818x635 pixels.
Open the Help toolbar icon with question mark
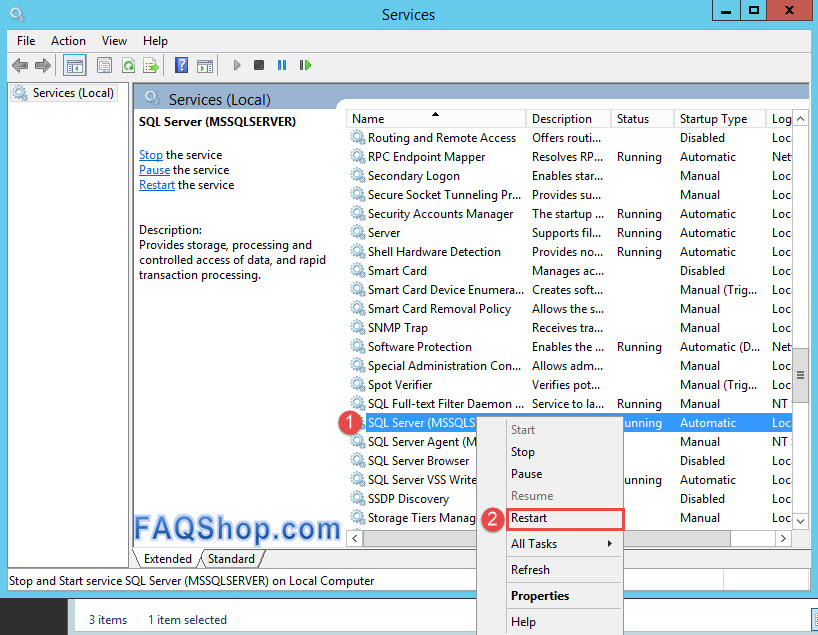(181, 65)
